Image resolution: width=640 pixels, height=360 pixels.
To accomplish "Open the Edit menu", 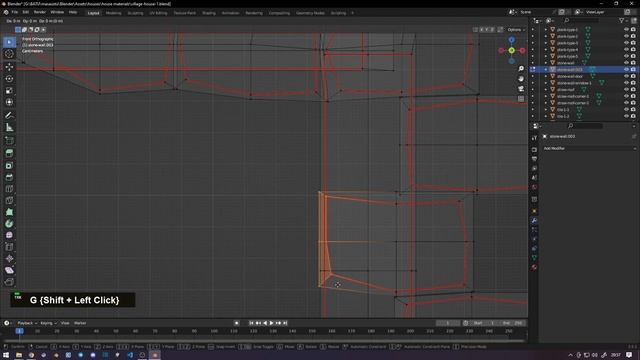I will pos(25,12).
